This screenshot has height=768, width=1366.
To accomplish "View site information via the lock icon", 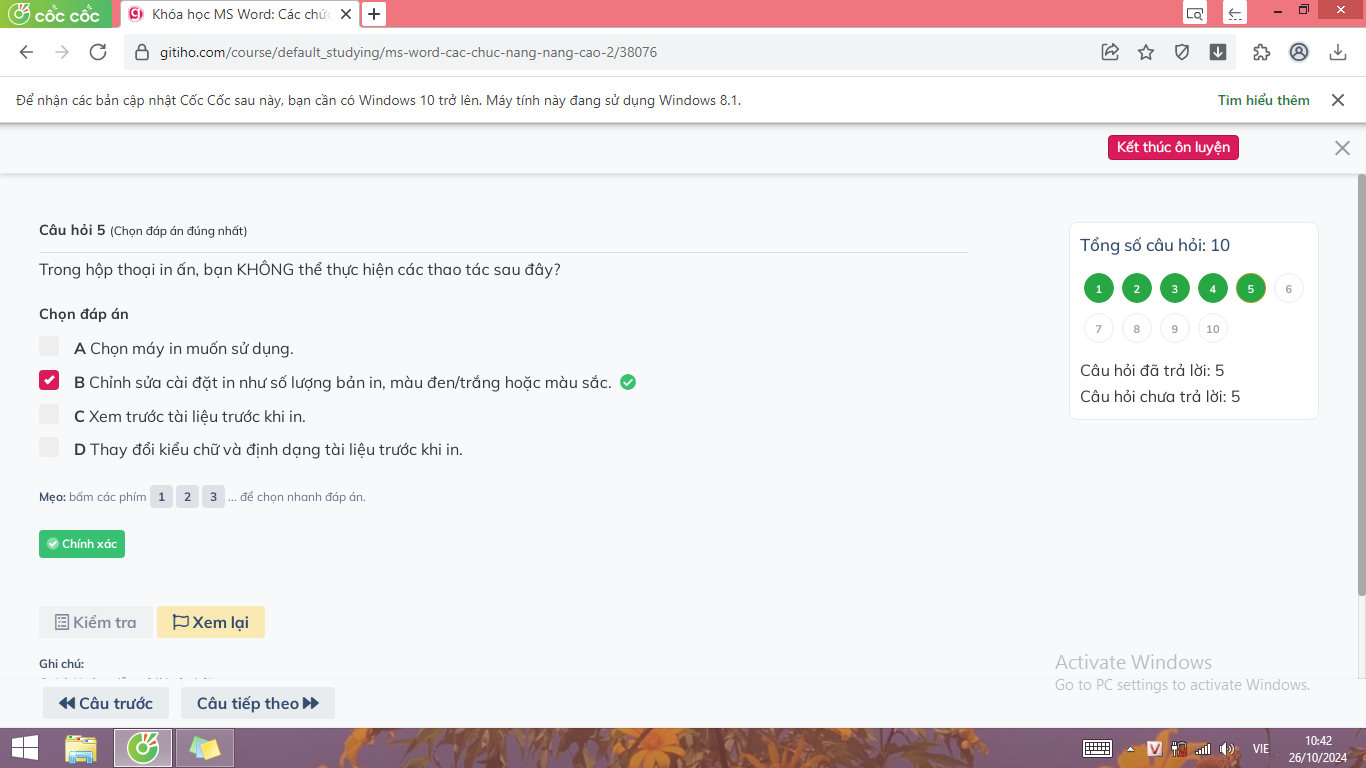I will [141, 53].
